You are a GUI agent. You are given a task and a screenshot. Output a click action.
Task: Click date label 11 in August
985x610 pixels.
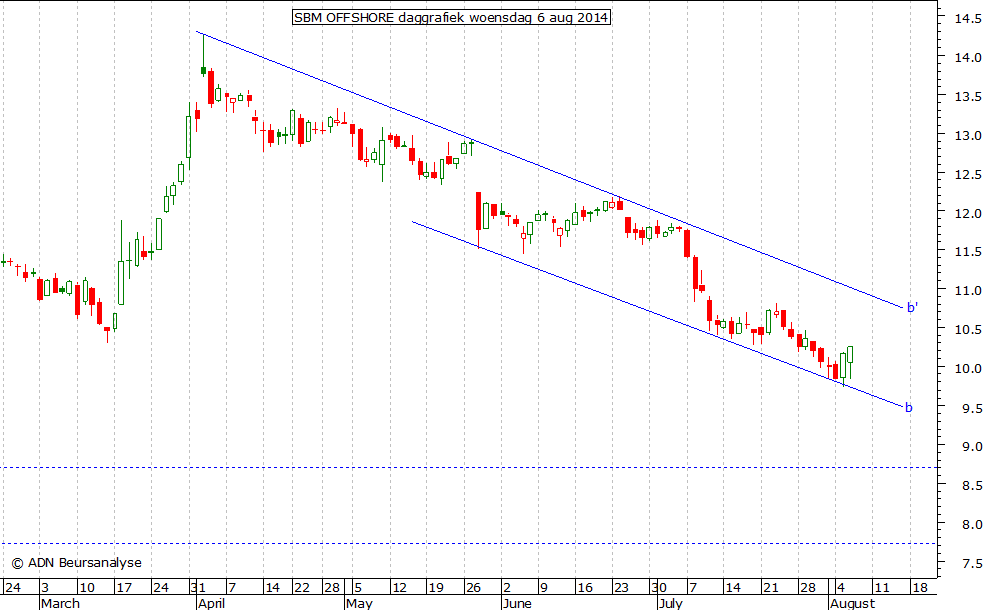click(x=882, y=587)
